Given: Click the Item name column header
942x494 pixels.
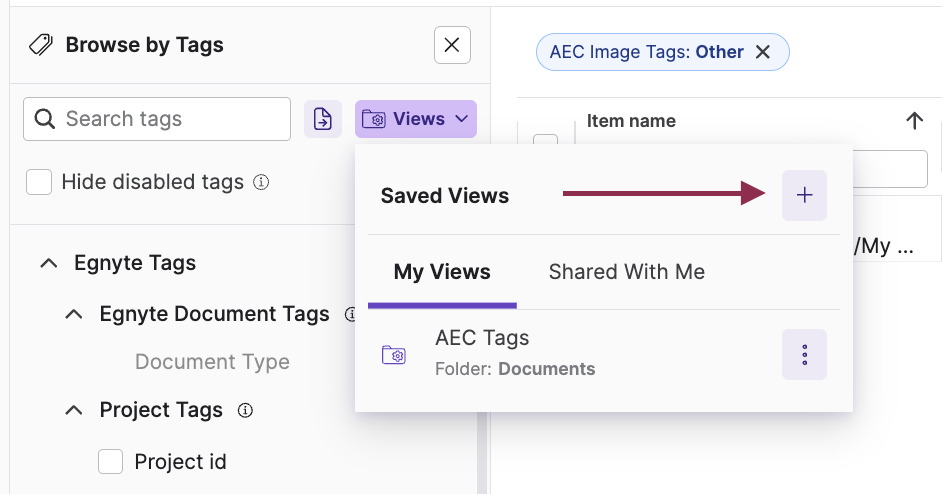Looking at the screenshot, I should (631, 121).
